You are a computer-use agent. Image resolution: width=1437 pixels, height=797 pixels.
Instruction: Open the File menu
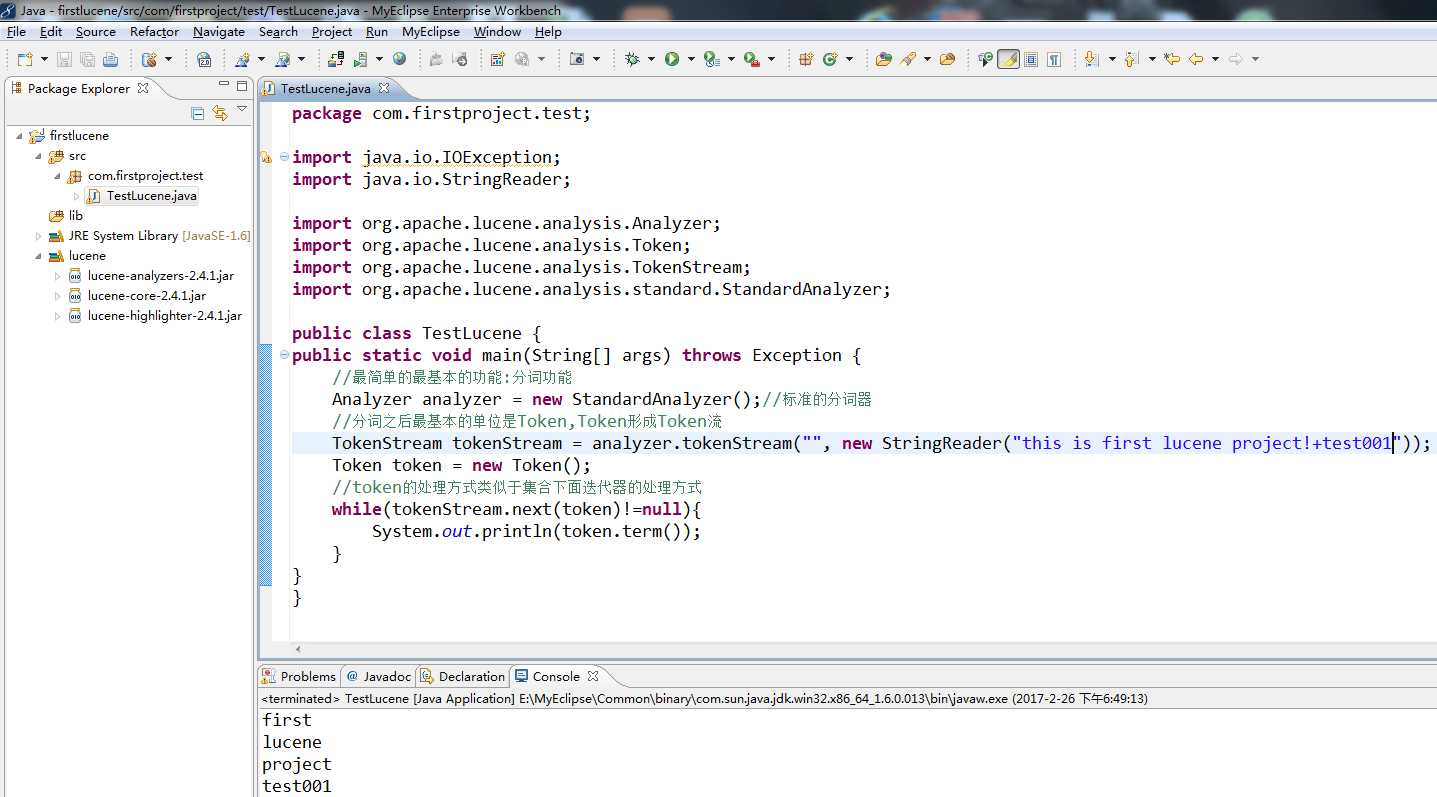pos(16,31)
